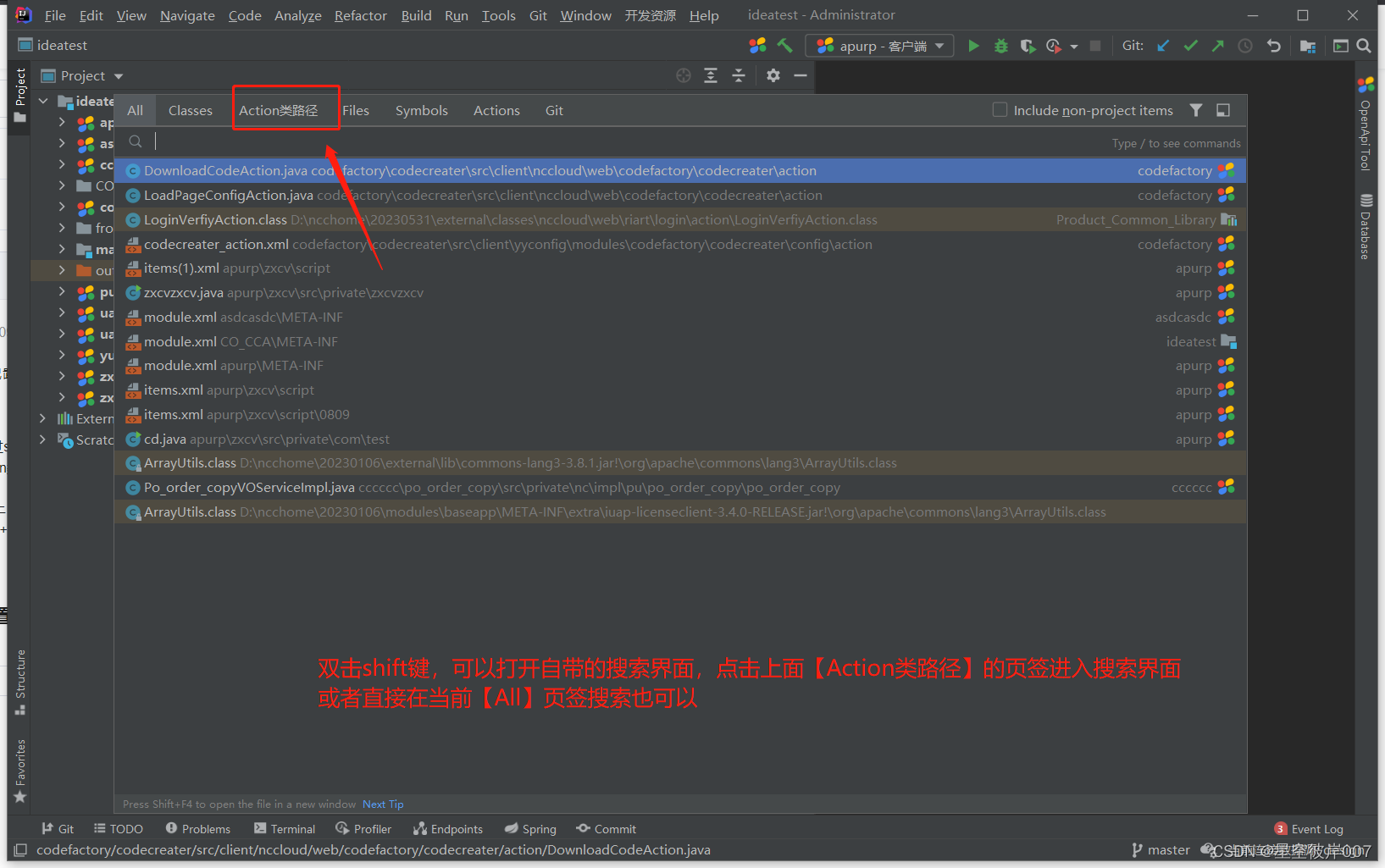Collapse all nodes in the Project panel
This screenshot has width=1385, height=868.
739,75
